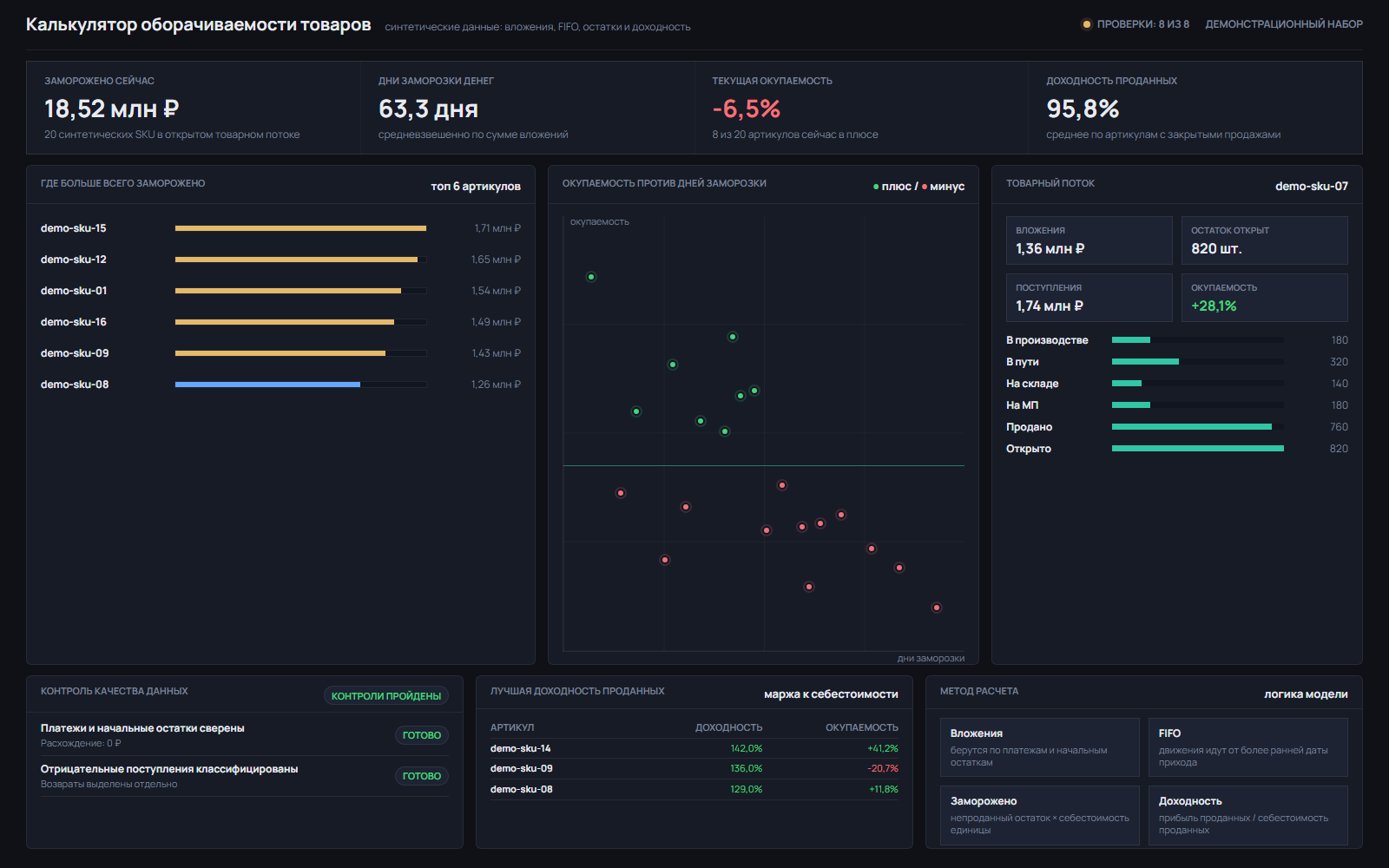Click the ГОТОВО badge for negative receipts
Viewport: 1389px width, 868px height.
coord(422,776)
